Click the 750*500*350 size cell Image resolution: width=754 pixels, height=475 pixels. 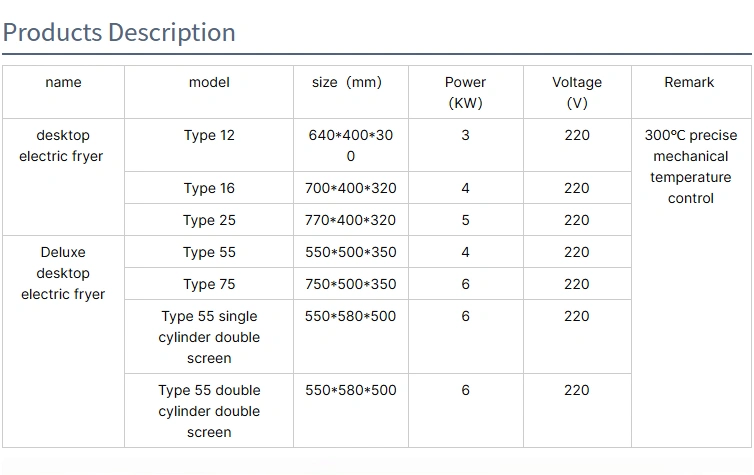(x=350, y=284)
